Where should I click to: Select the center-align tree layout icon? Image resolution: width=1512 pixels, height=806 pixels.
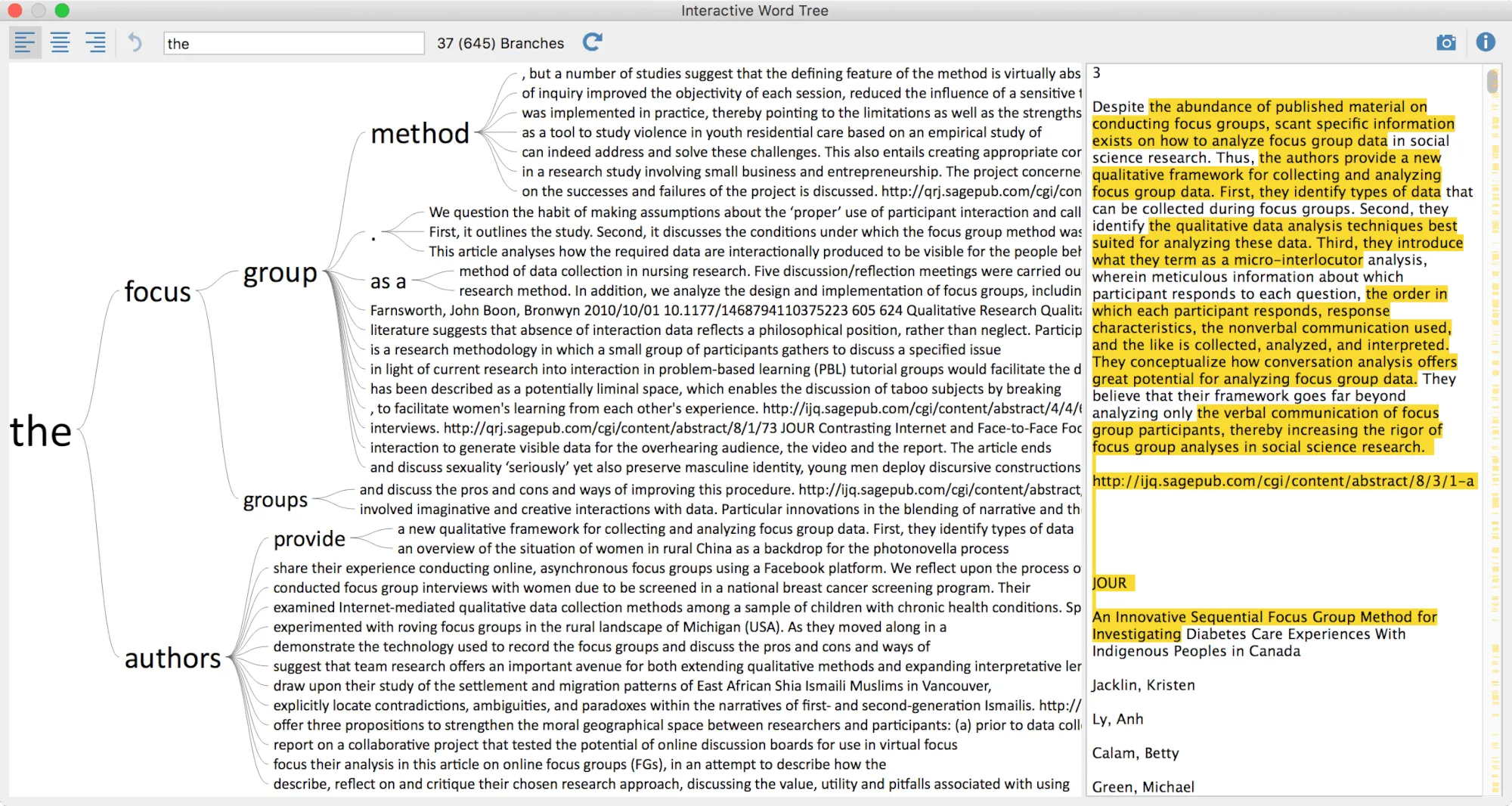60,42
